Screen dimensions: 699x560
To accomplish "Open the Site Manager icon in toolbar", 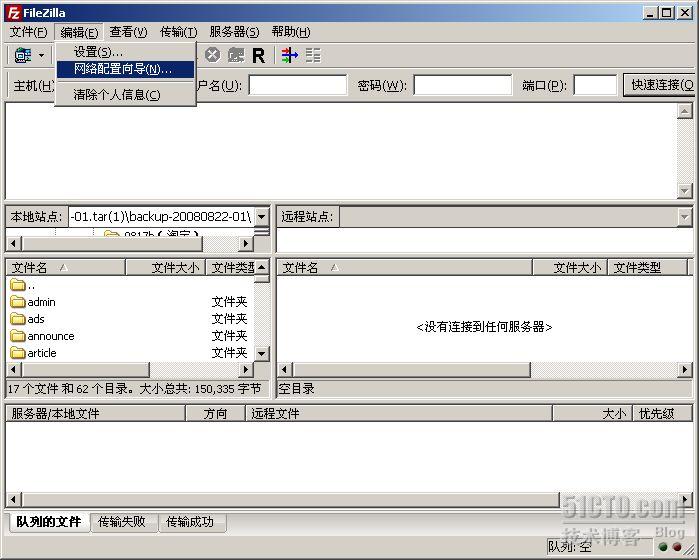I will tap(22, 55).
